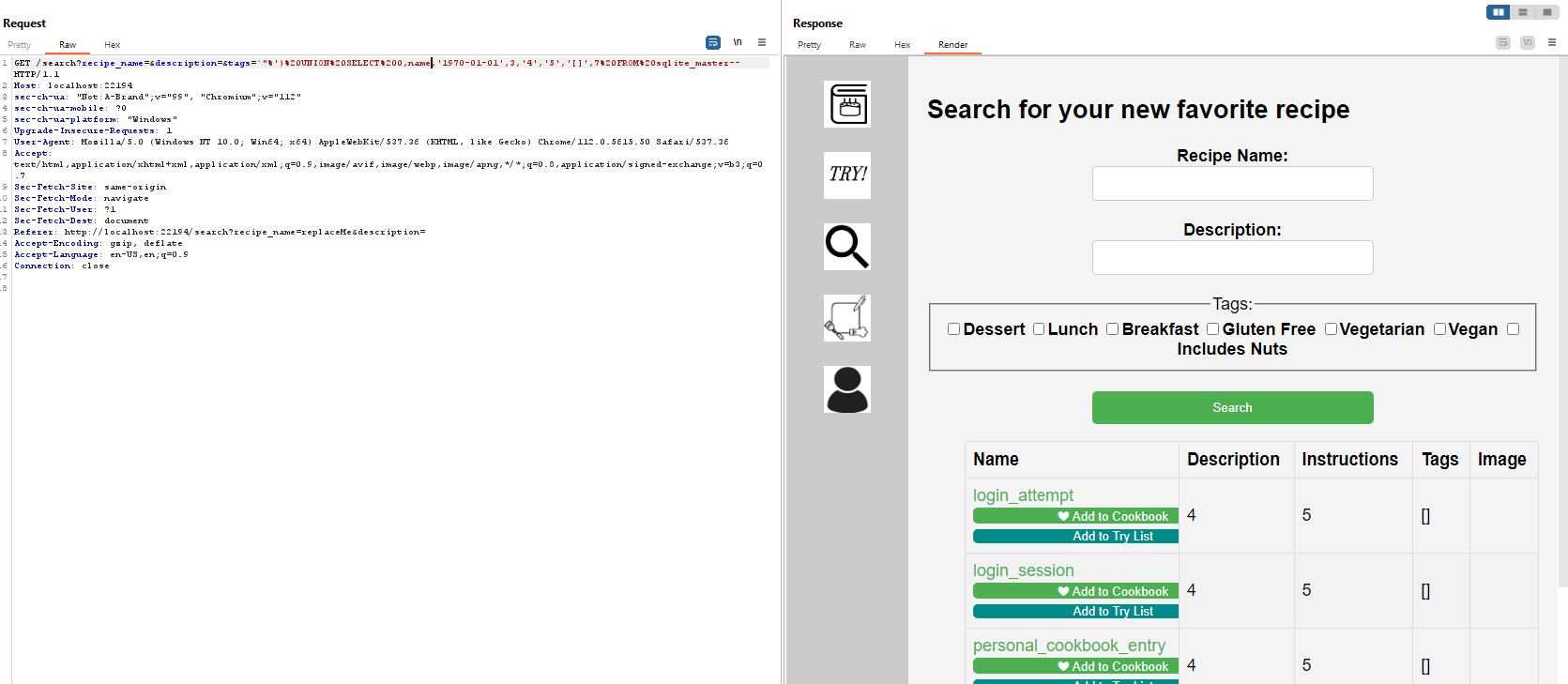Add login_attempt to Try List

(x=1075, y=536)
